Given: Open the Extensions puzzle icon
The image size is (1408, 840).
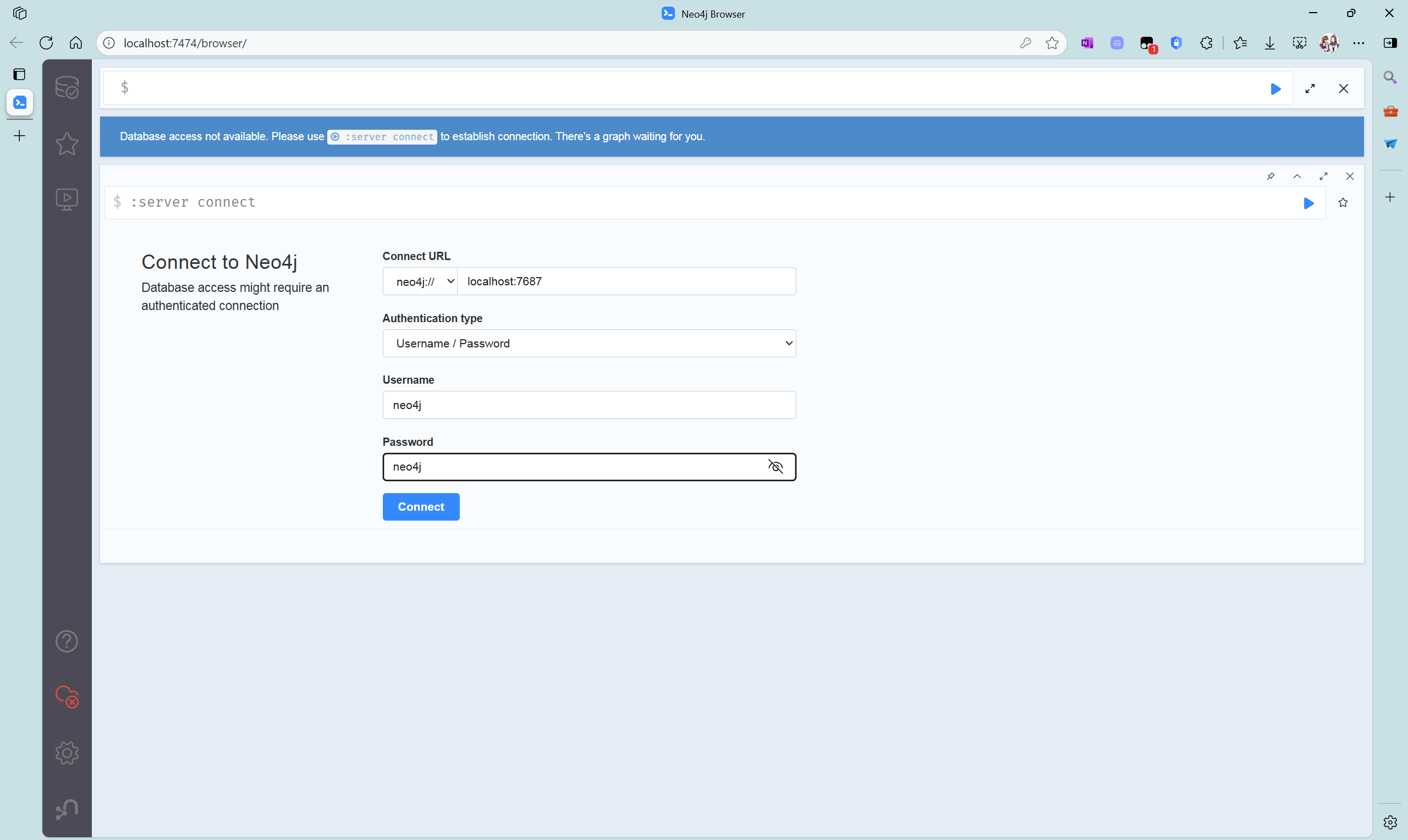Looking at the screenshot, I should tap(1207, 43).
